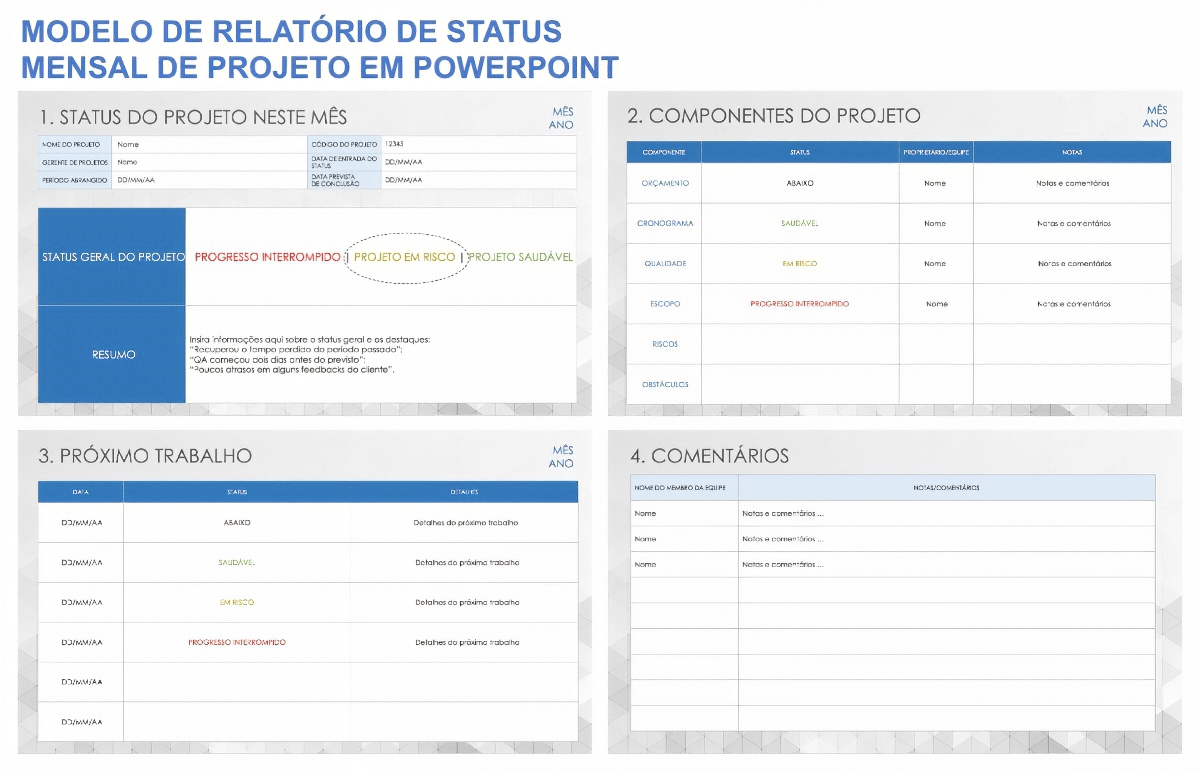Screen dimensions: 1200x772
Task: Click the "PROGRESSO INTERROMPIDO" status in section 1
Action: 264,257
